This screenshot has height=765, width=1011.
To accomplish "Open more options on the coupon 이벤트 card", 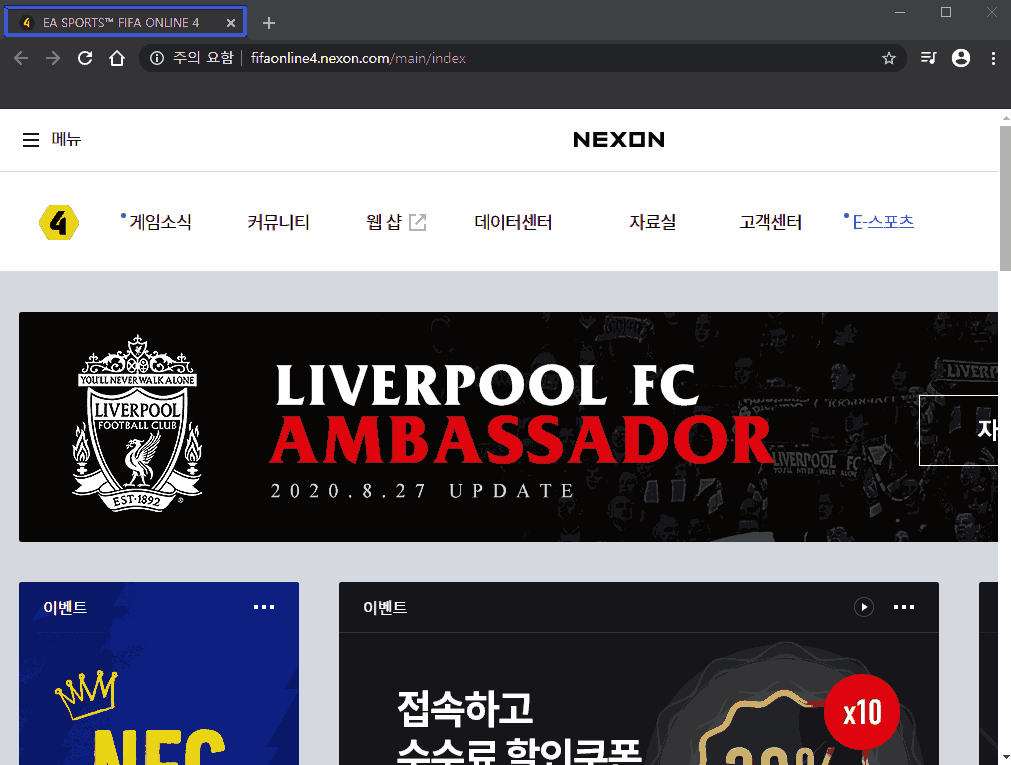I will (904, 607).
